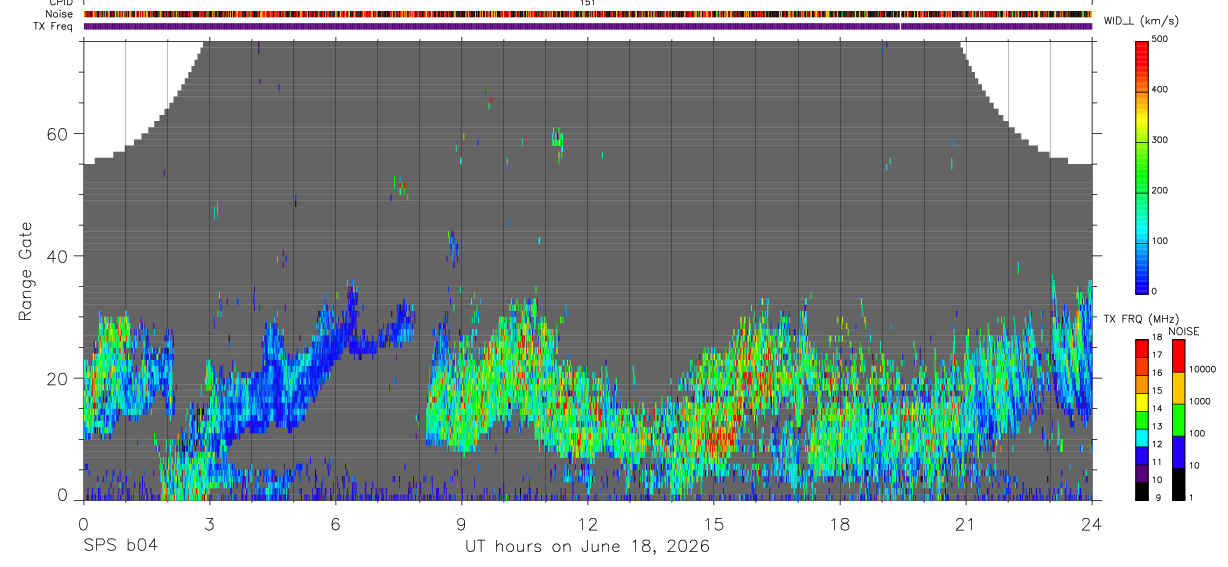Click the purple TX Freq strip
Screen dimensions: 1228x567
pyautogui.click(x=587, y=26)
